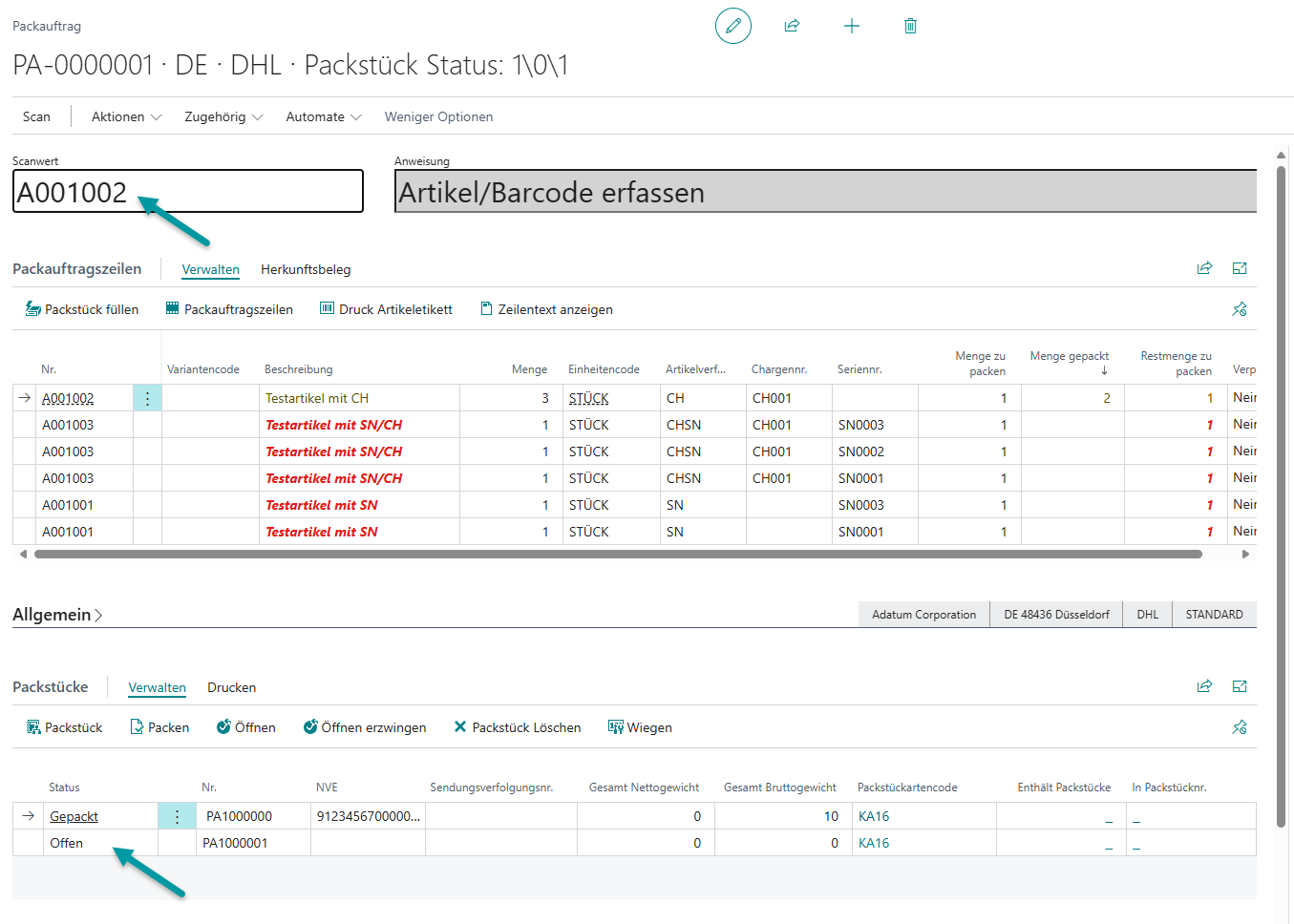Click pin icon in Packauftragszeilen toolbar

pyautogui.click(x=1240, y=309)
